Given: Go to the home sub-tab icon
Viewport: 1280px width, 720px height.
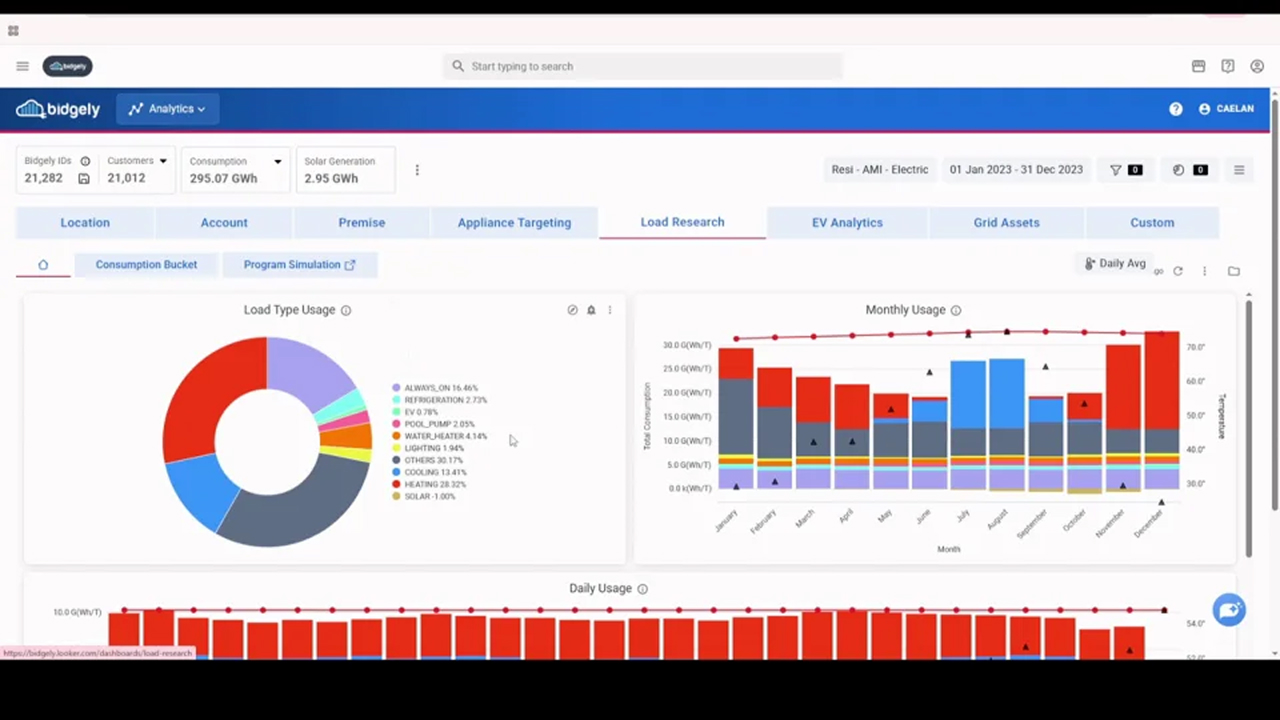Looking at the screenshot, I should [43, 265].
